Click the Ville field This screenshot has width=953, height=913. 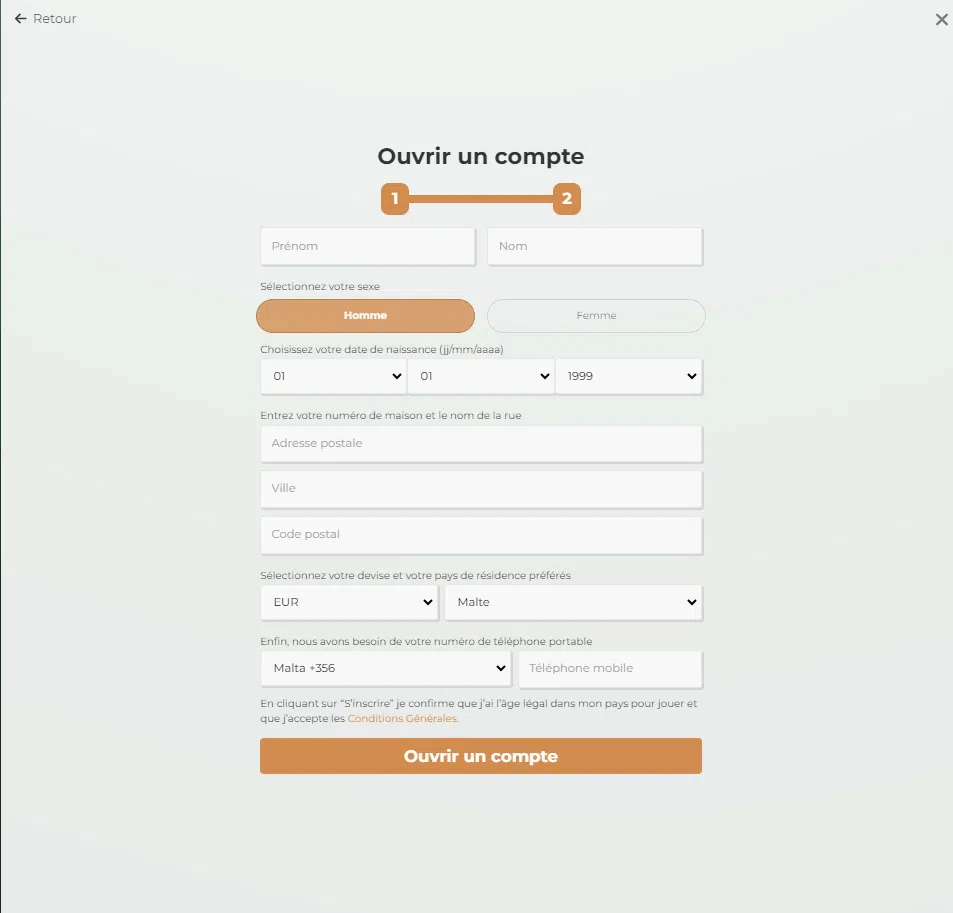tap(481, 489)
